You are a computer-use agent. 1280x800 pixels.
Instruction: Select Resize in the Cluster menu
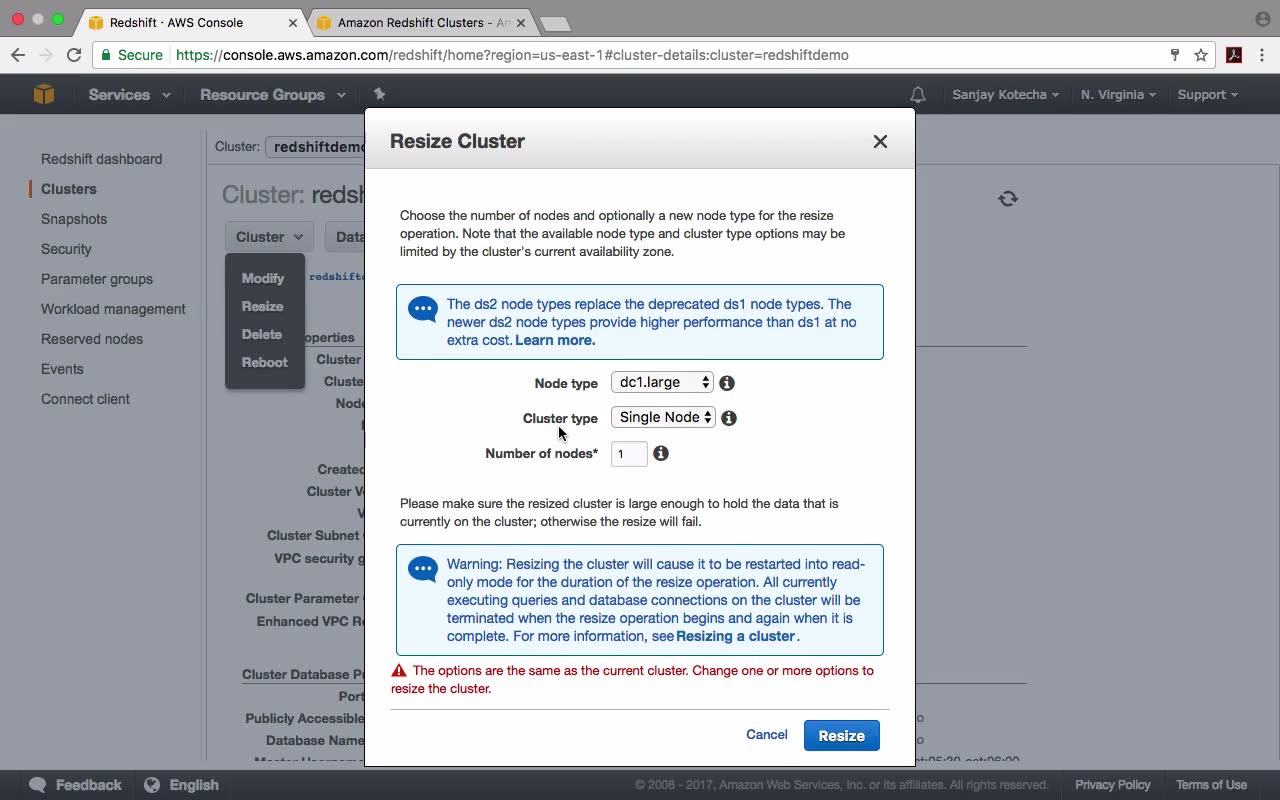point(263,306)
